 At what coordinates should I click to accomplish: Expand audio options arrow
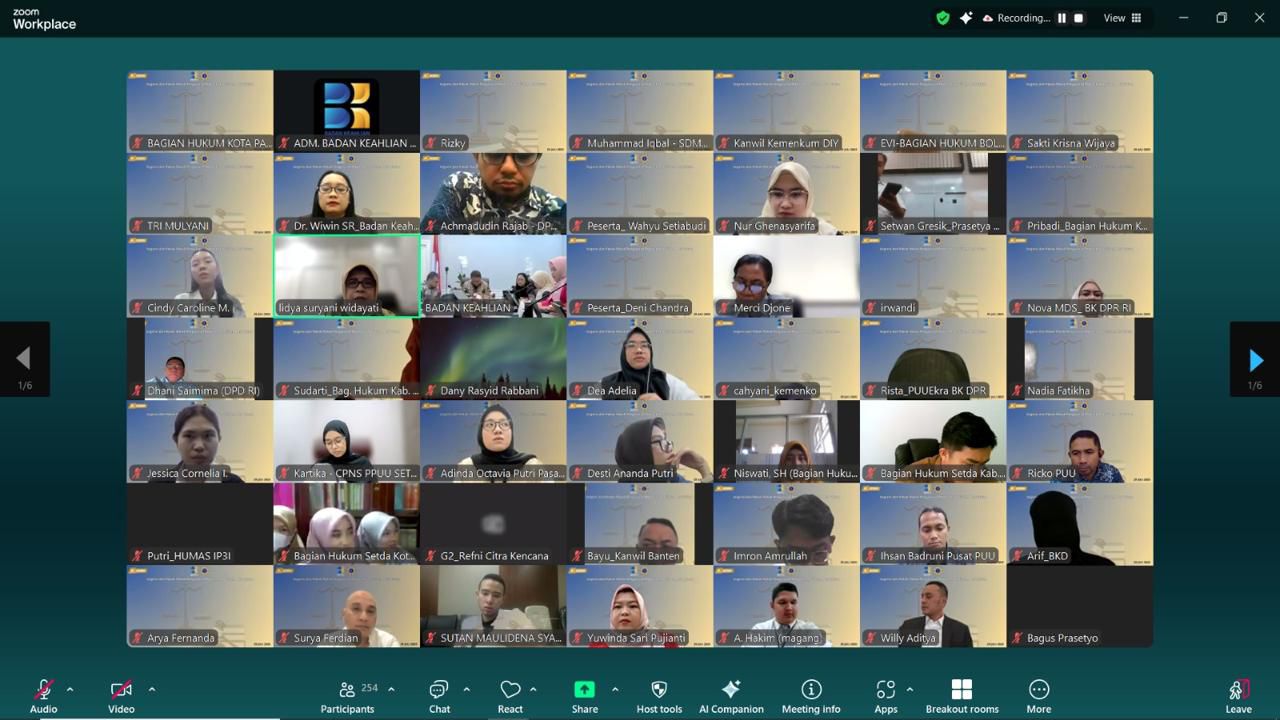[x=70, y=689]
